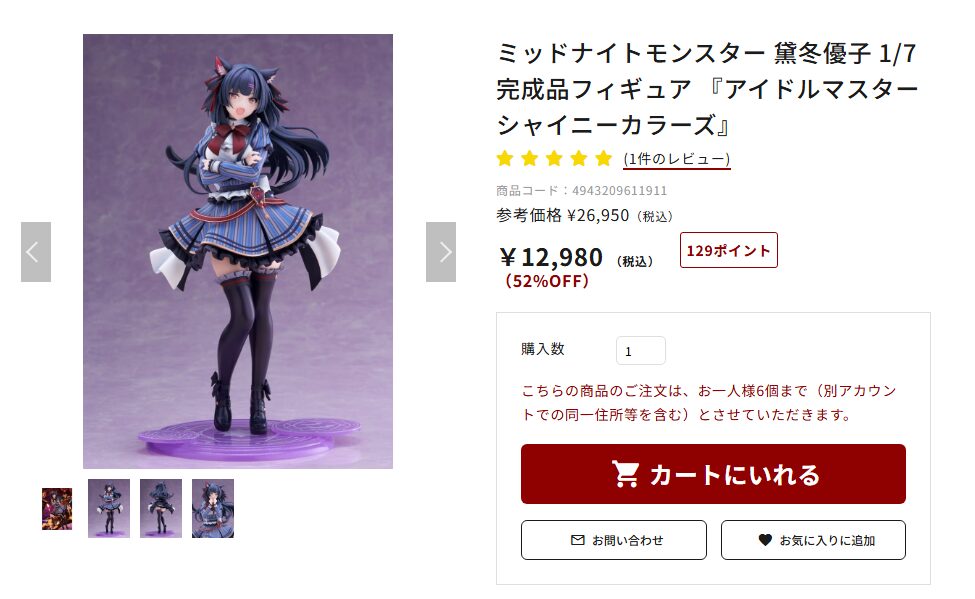Select third thumbnail showing back view
This screenshot has height=599, width=975.
click(161, 508)
